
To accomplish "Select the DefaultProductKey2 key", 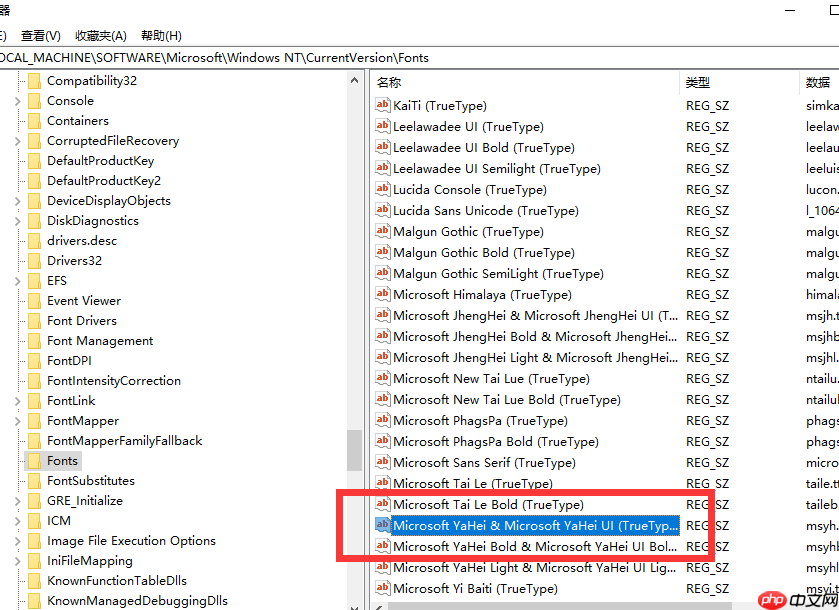I will (x=104, y=181).
